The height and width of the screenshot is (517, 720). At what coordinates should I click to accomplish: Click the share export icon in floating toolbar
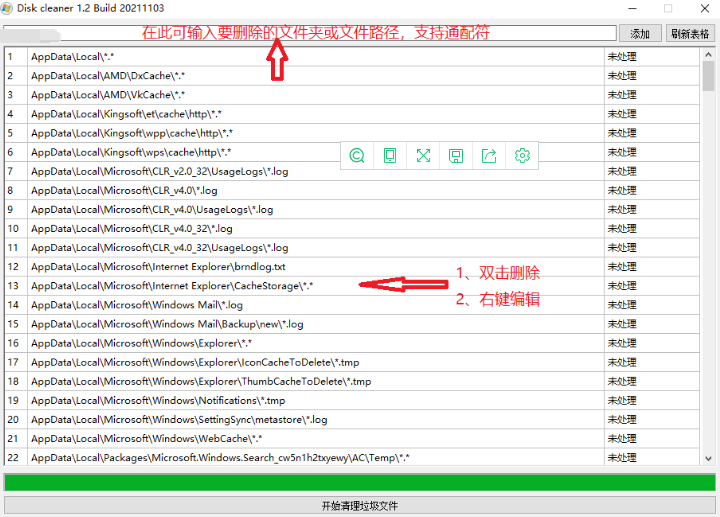(489, 156)
